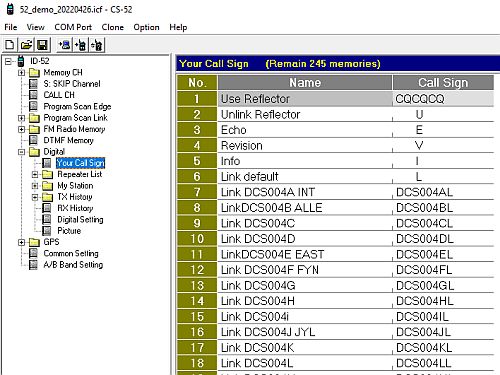Image resolution: width=500 pixels, height=375 pixels.
Task: Click the Write to transceiver clone icon
Action: (81, 45)
